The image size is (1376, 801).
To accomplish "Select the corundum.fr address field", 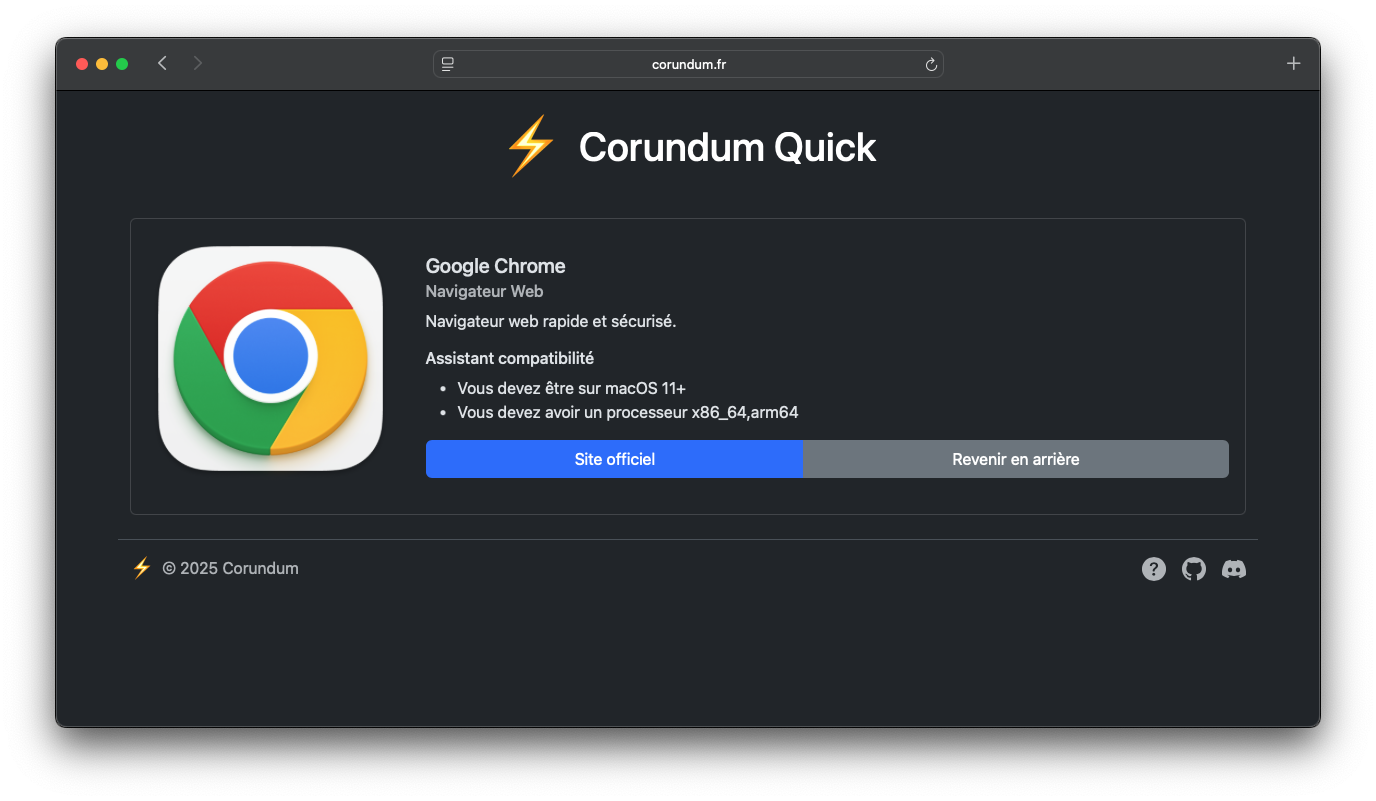I will 689,64.
